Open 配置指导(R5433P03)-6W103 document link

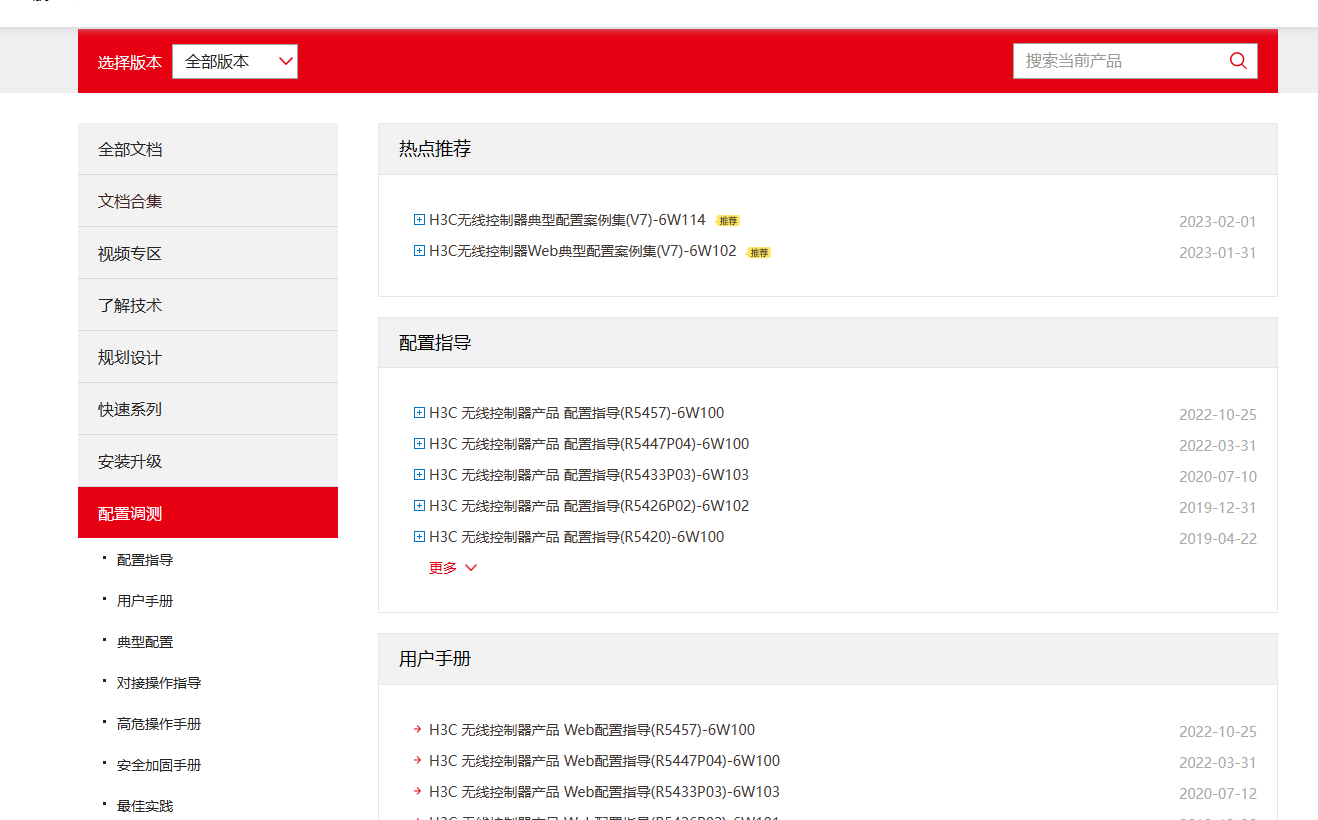pyautogui.click(x=589, y=475)
